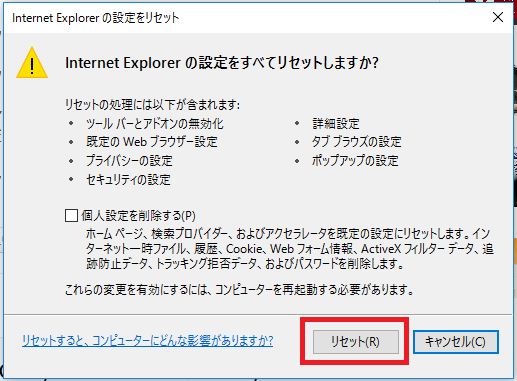This screenshot has width=517, height=381.
Task: Click the heading Internet Explorer の設定をすべてリセットしますか?
Action: point(222,63)
